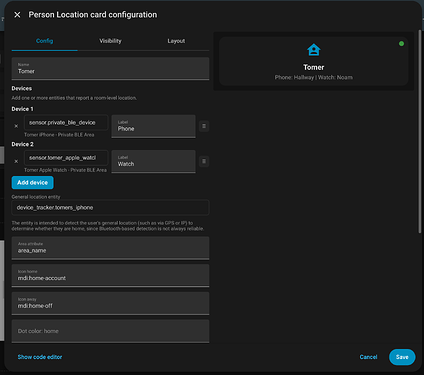Viewport: 424px width, 375px height.
Task: Click the green status dot in preview
Action: point(401,44)
